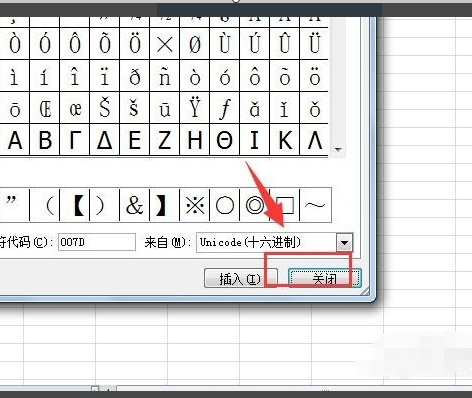Select lowercase ñ with tilde
472x398 pixels.
165,76
